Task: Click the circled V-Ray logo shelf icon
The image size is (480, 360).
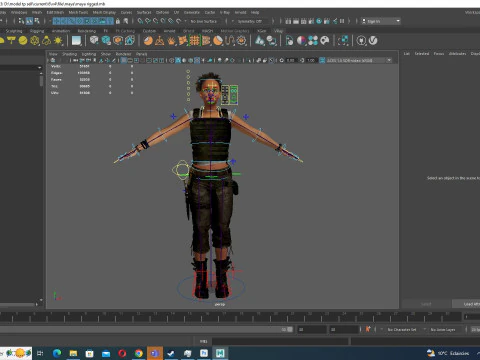Action: point(373,41)
